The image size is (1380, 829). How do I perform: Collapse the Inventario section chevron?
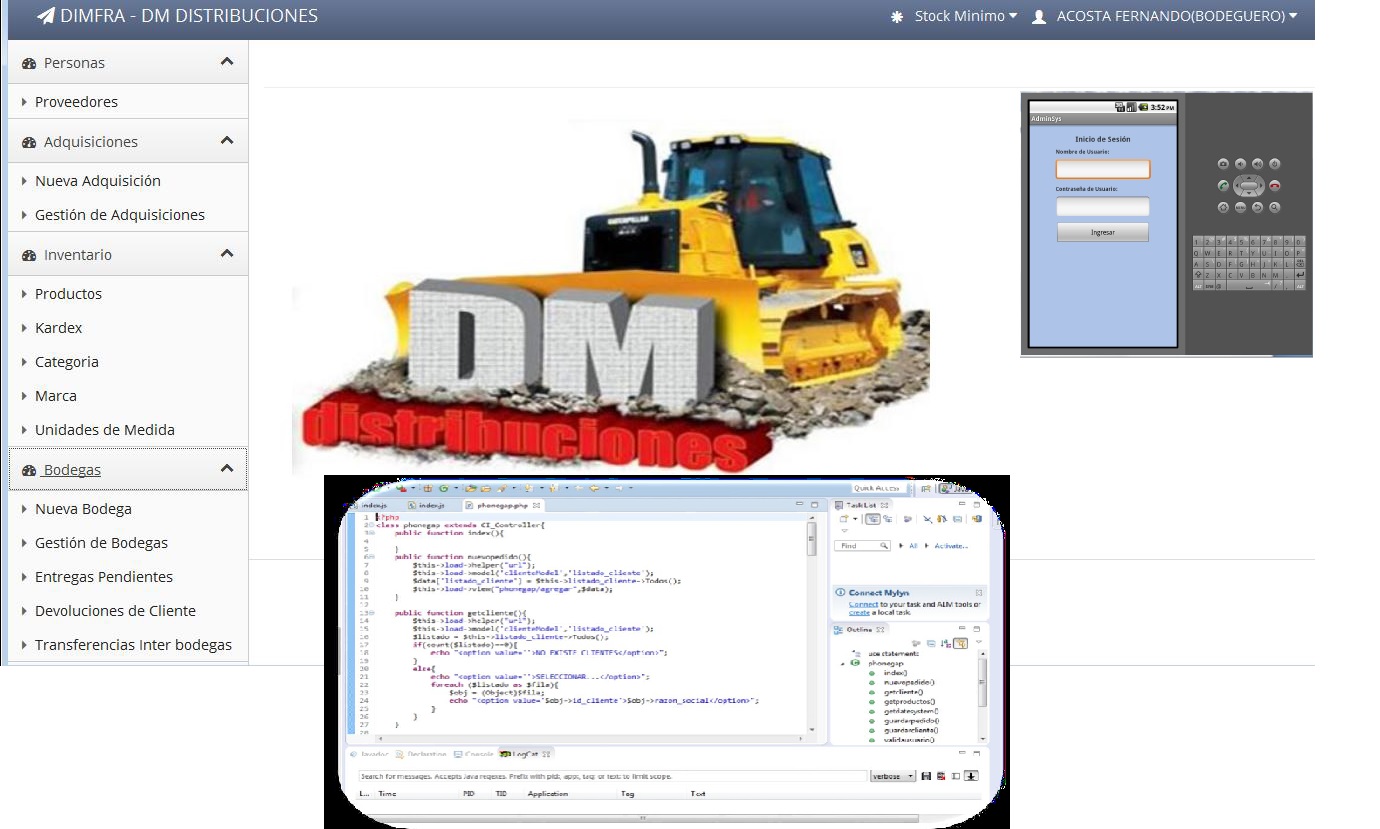coord(227,254)
